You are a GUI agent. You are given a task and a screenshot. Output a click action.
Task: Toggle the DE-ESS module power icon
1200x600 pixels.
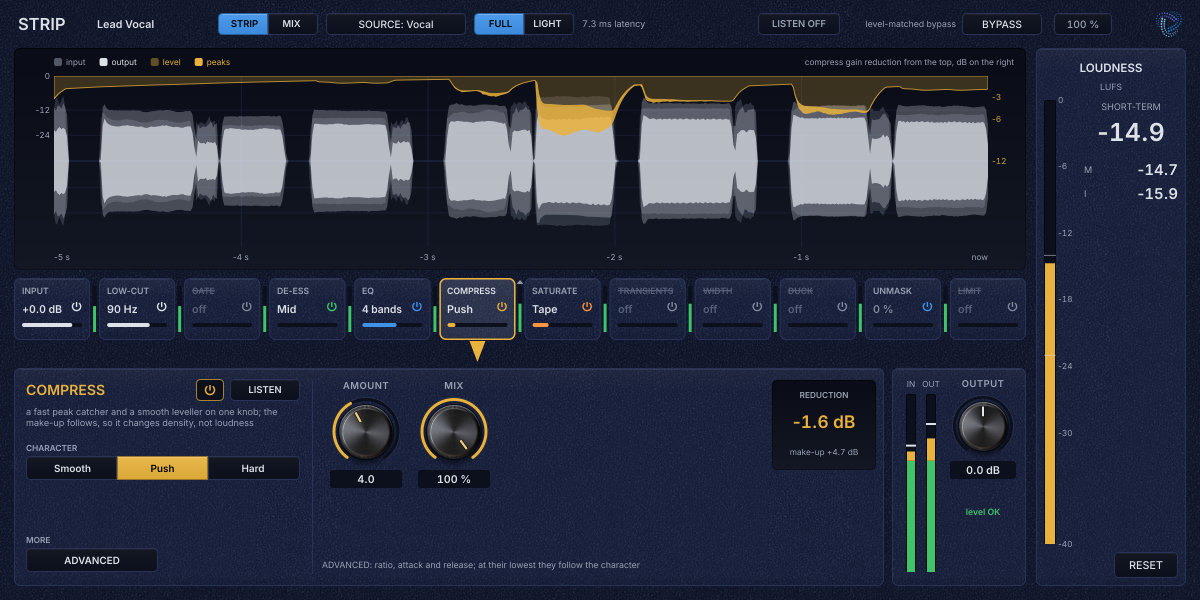tap(332, 307)
